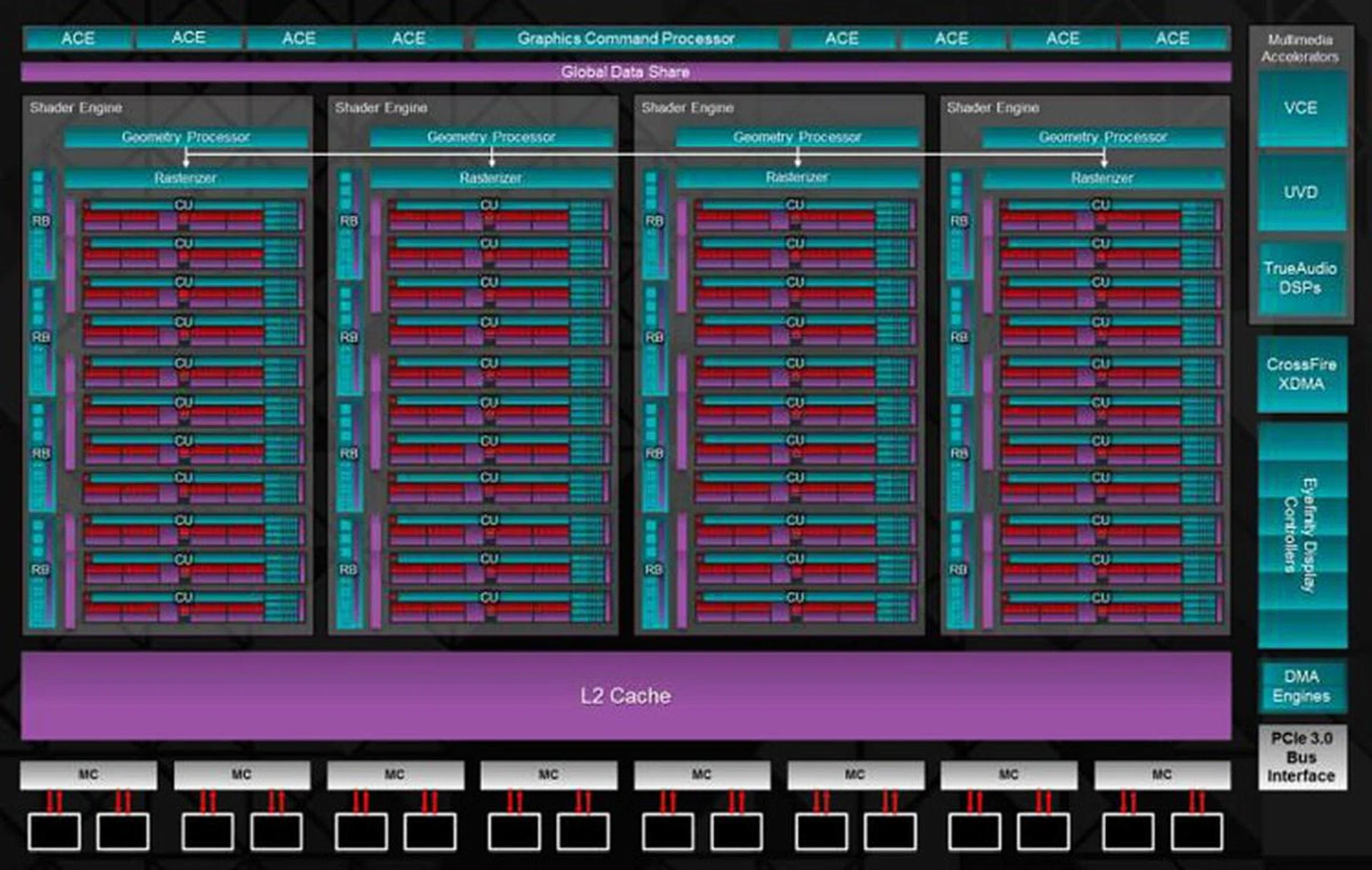Click the PCIe 3.0 Bus Interface block

[1301, 757]
